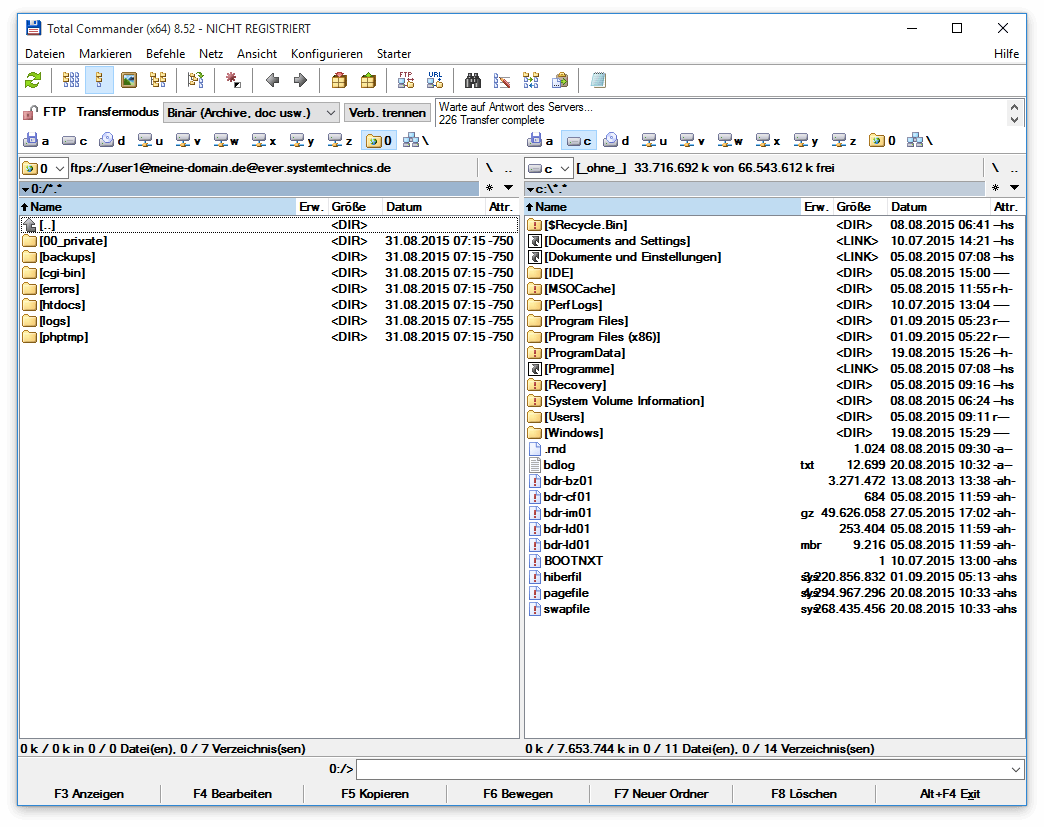Click the tree-with-green-arrow toolbar icon
This screenshot has width=1044, height=827.
coord(195,81)
